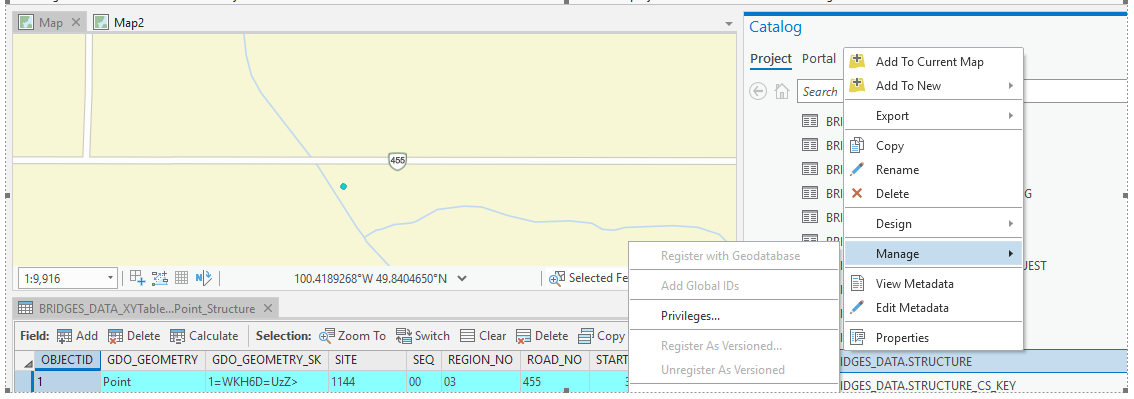The image size is (1134, 399).
Task: Choose the context menu Delete entry
Action: [933, 194]
